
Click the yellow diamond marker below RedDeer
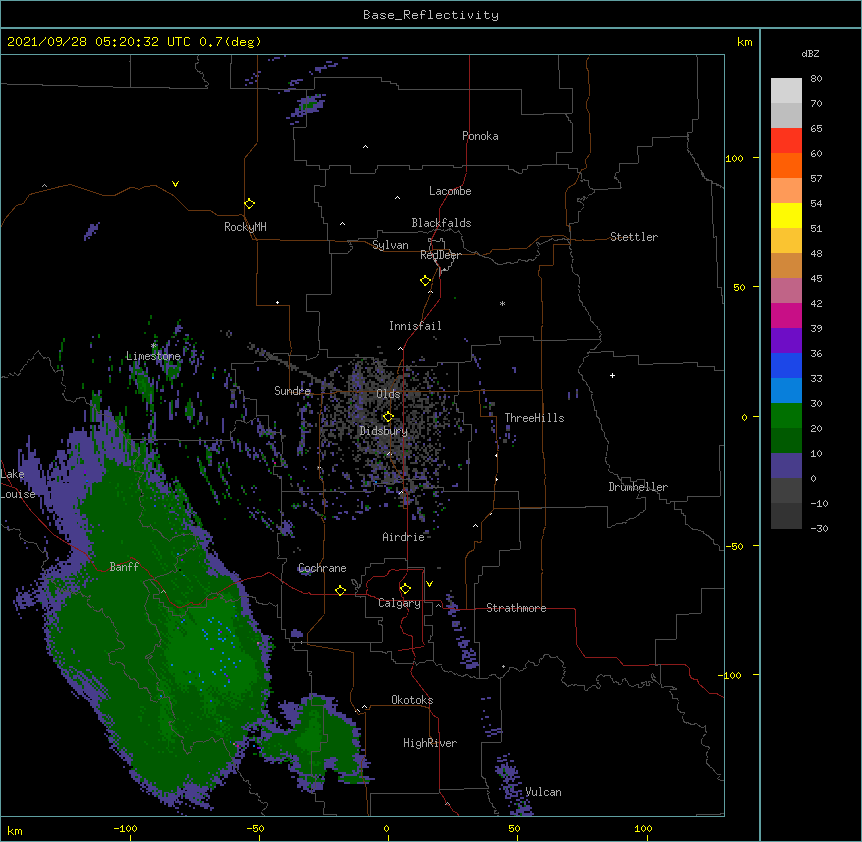click(x=426, y=280)
